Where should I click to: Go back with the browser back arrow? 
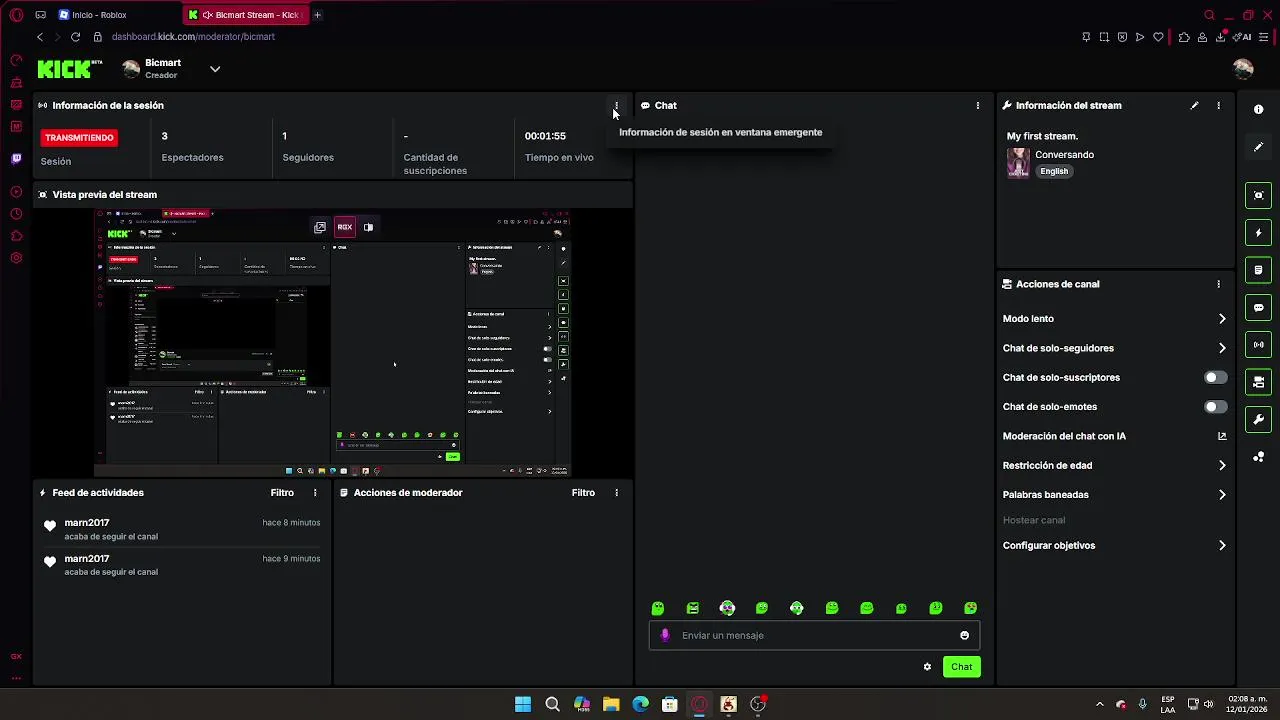tap(40, 37)
